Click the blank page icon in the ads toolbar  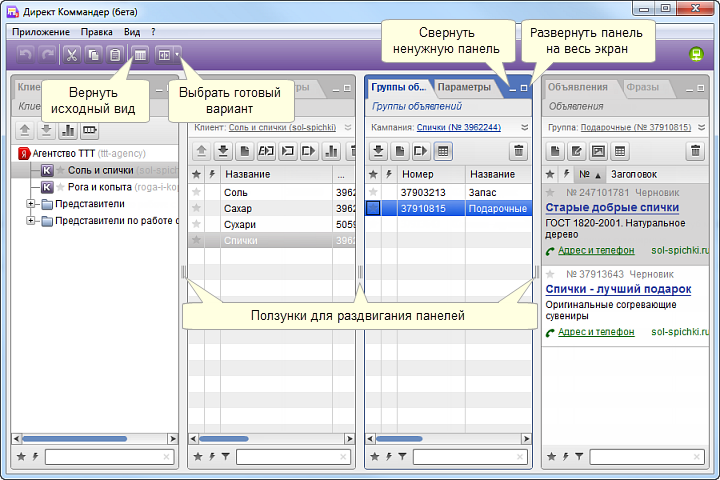pyautogui.click(x=555, y=151)
